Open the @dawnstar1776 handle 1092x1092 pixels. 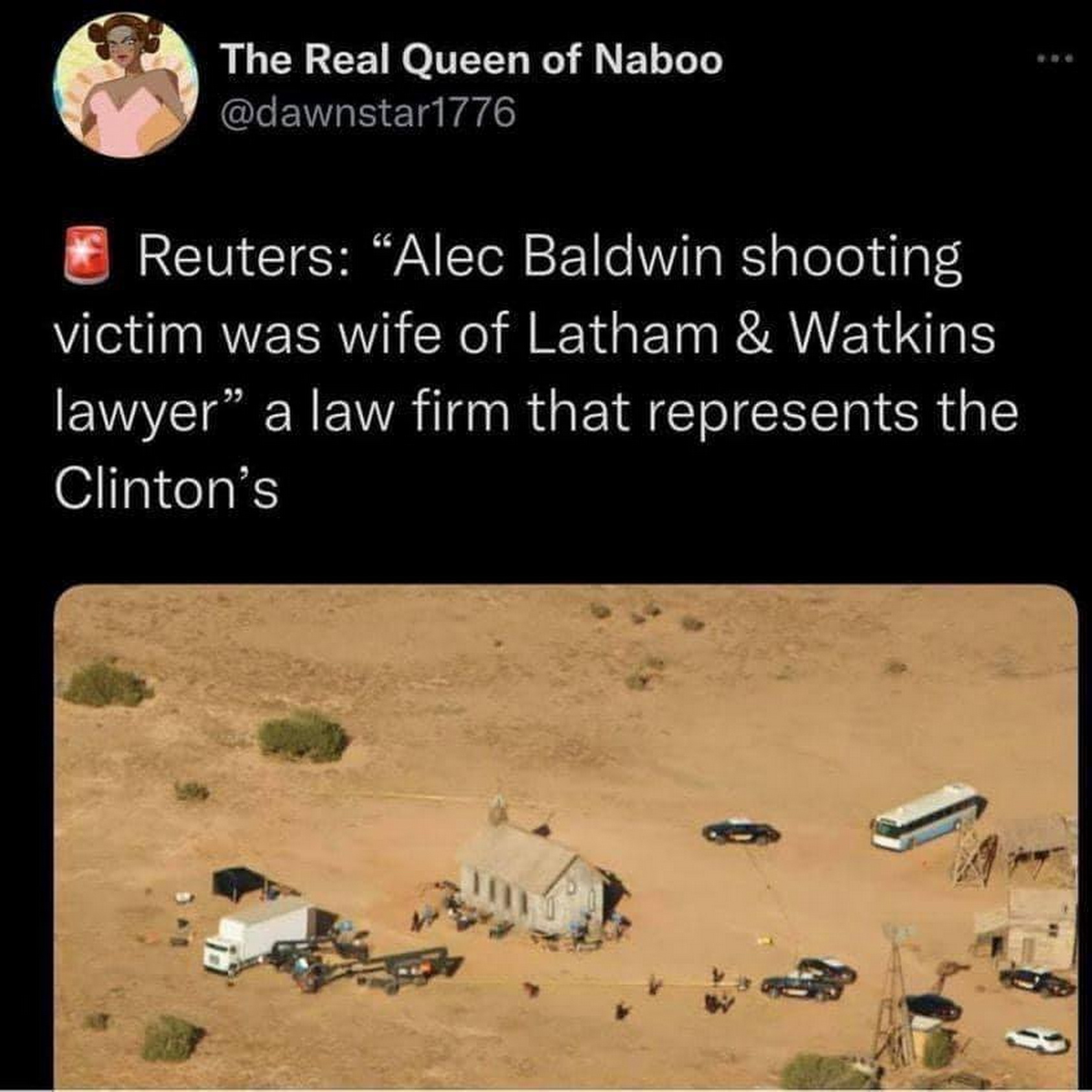(368, 113)
